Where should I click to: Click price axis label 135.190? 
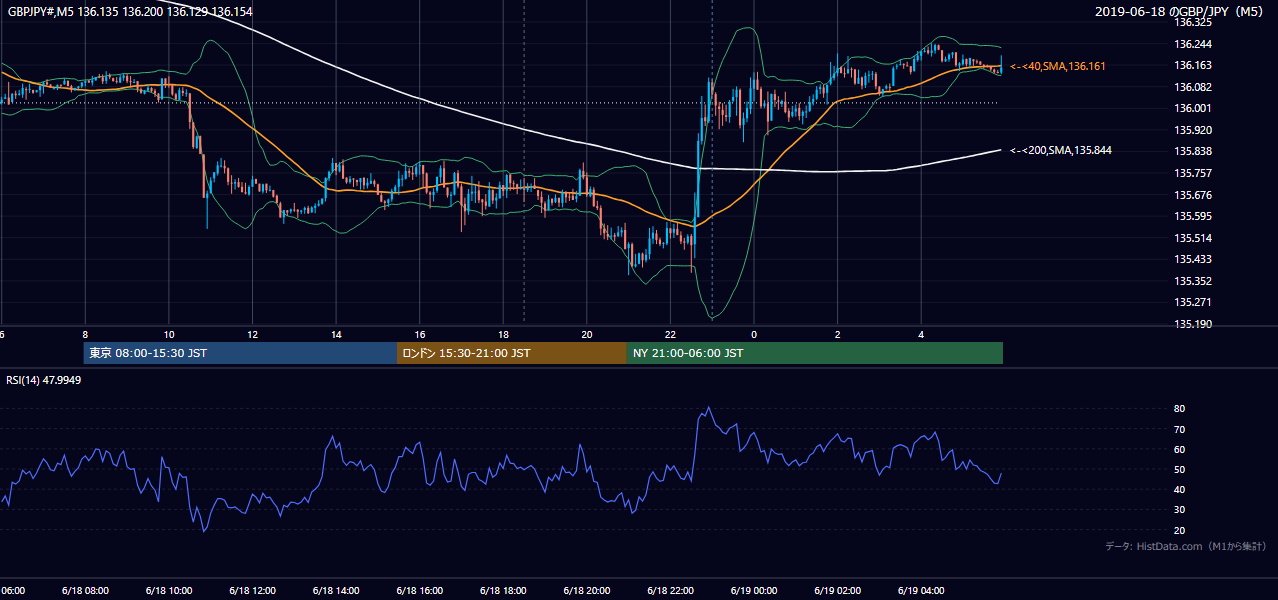1193,324
